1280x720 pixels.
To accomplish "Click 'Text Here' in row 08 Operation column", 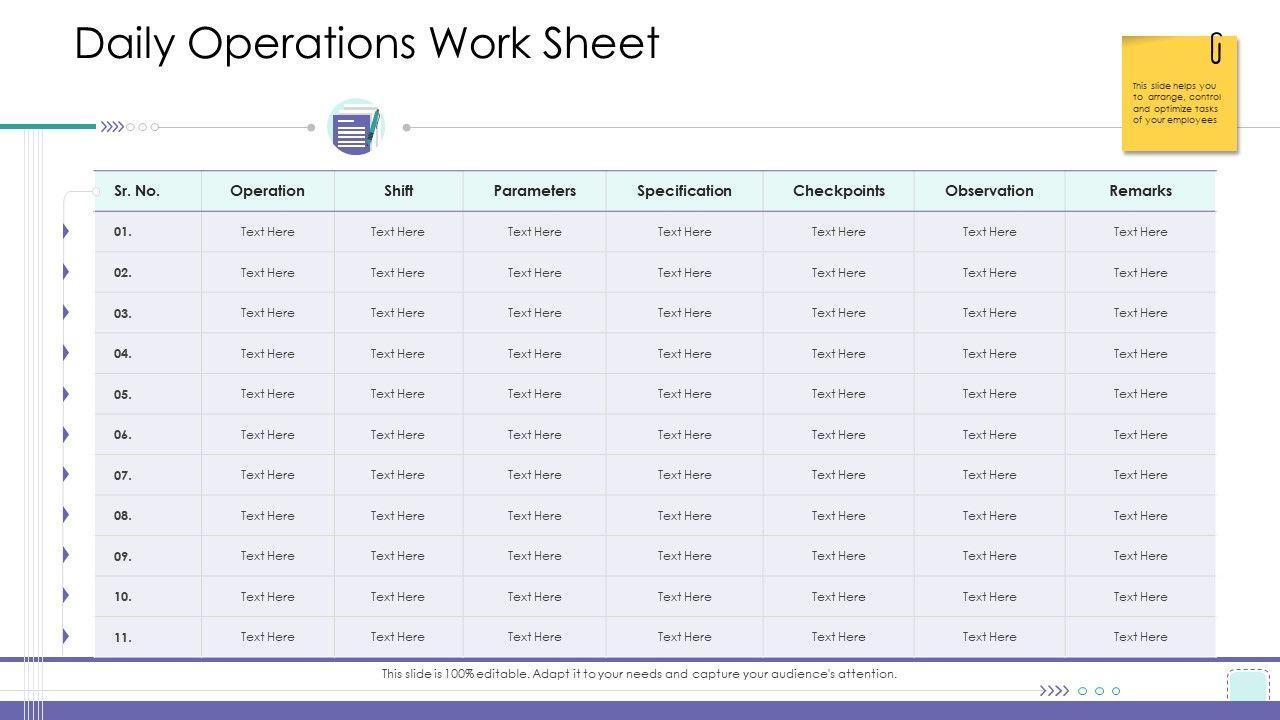I will coord(267,516).
